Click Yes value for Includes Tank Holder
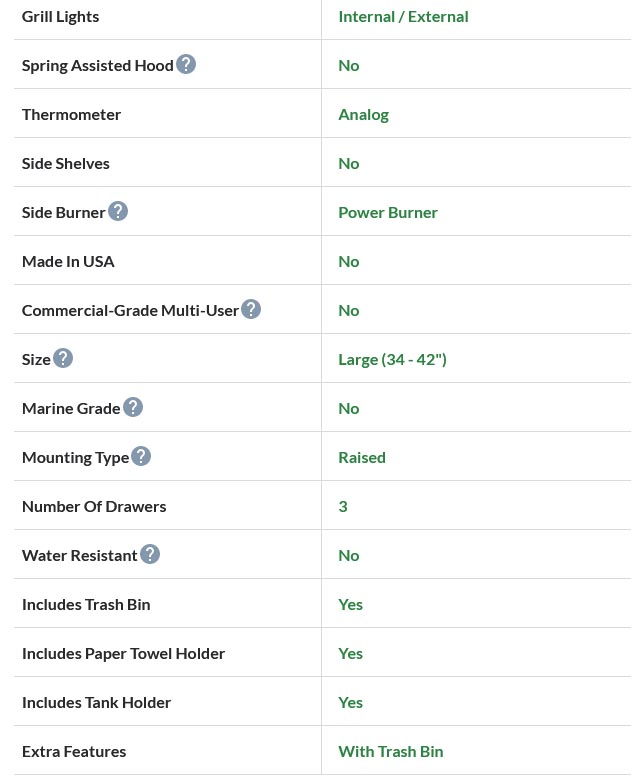This screenshot has width=642, height=782. (350, 702)
